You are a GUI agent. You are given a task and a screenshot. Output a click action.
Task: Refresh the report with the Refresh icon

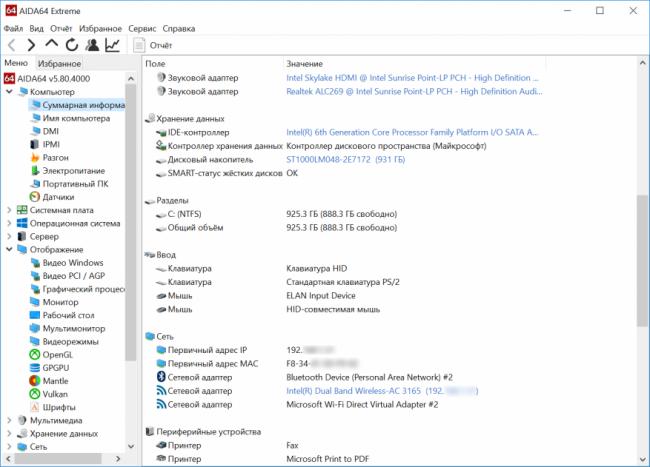click(x=72, y=45)
